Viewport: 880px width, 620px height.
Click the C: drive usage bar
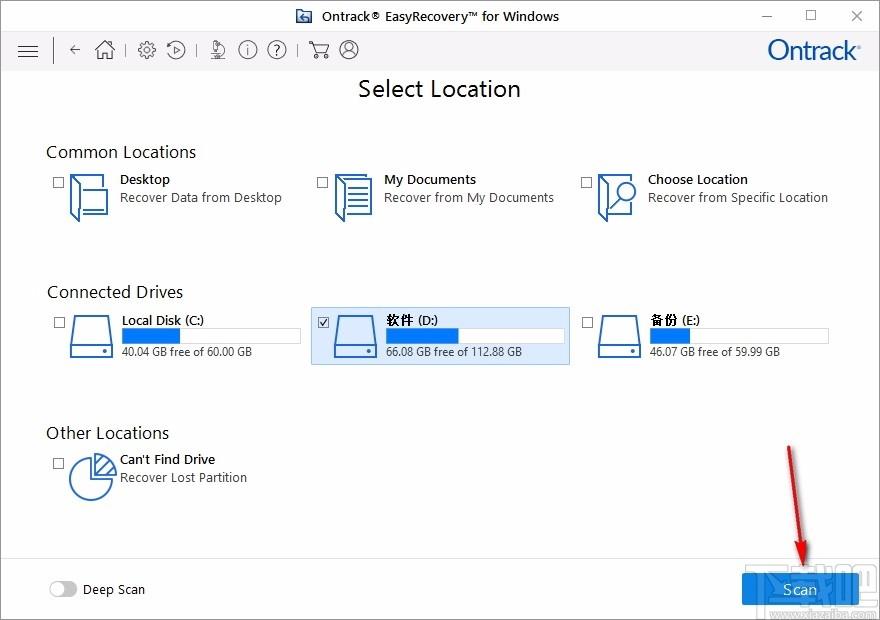pos(212,336)
